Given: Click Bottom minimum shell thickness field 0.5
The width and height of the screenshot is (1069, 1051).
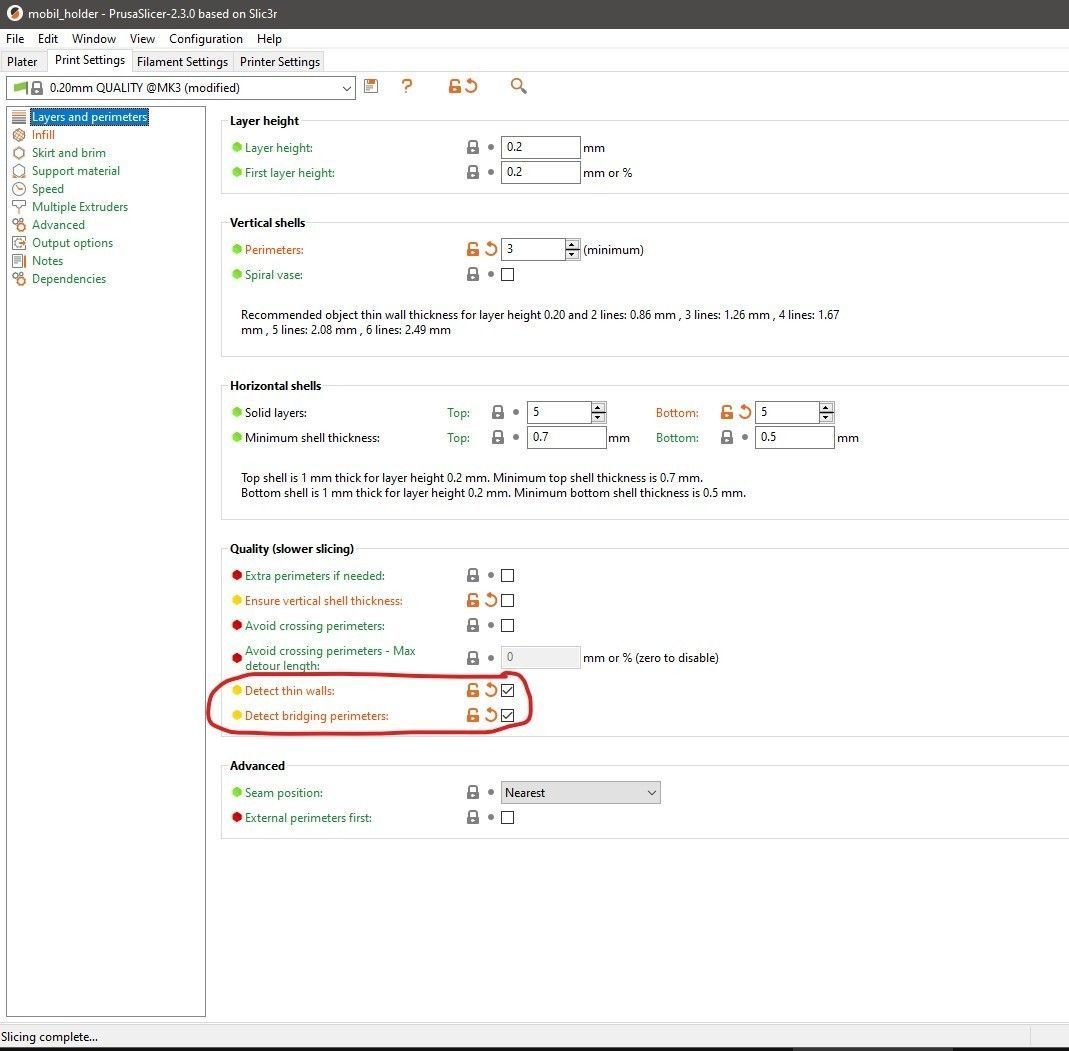Looking at the screenshot, I should pos(794,438).
